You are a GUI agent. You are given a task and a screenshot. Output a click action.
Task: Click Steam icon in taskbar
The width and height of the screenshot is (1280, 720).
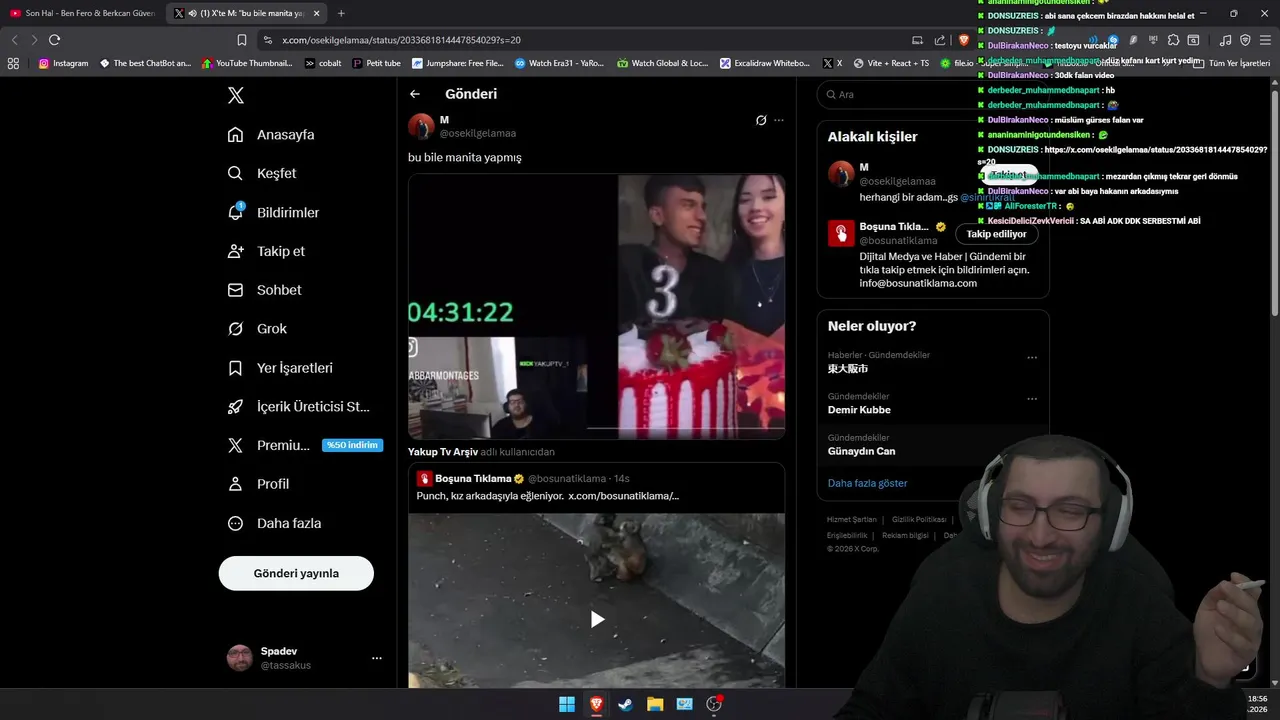pos(625,704)
